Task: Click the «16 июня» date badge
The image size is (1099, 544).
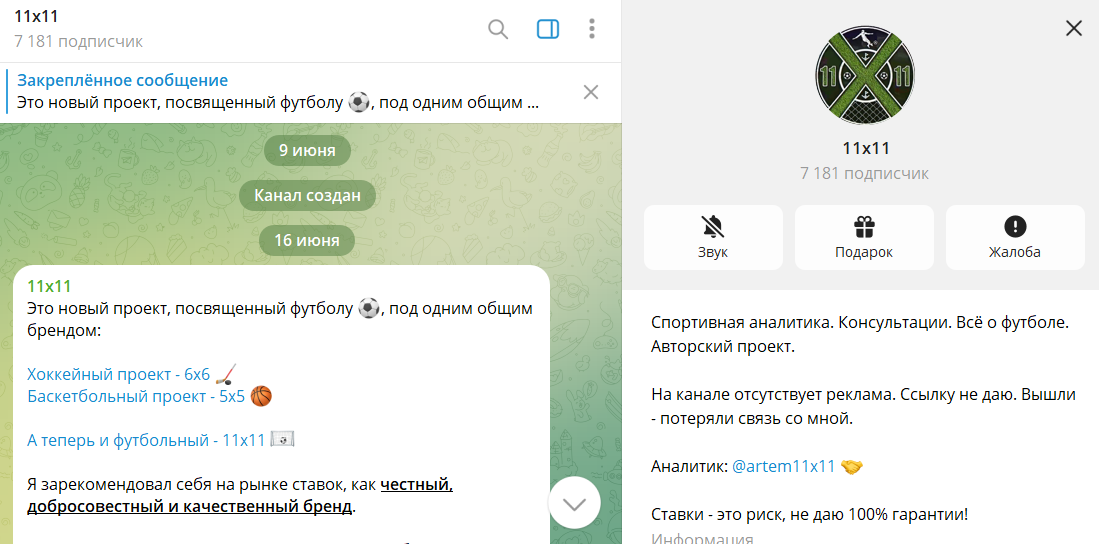Action: (x=307, y=240)
